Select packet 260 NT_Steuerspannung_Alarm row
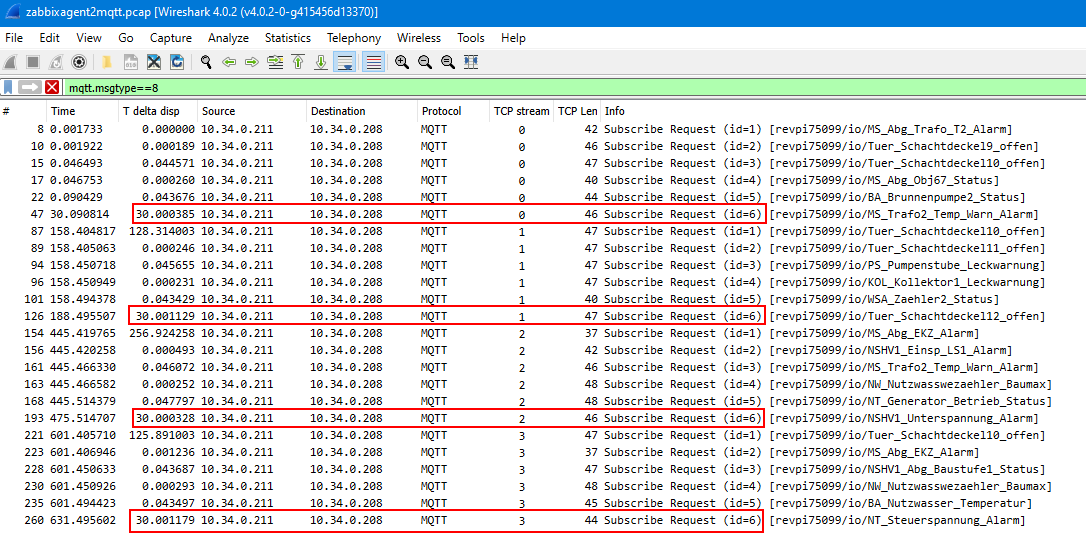 point(543,520)
